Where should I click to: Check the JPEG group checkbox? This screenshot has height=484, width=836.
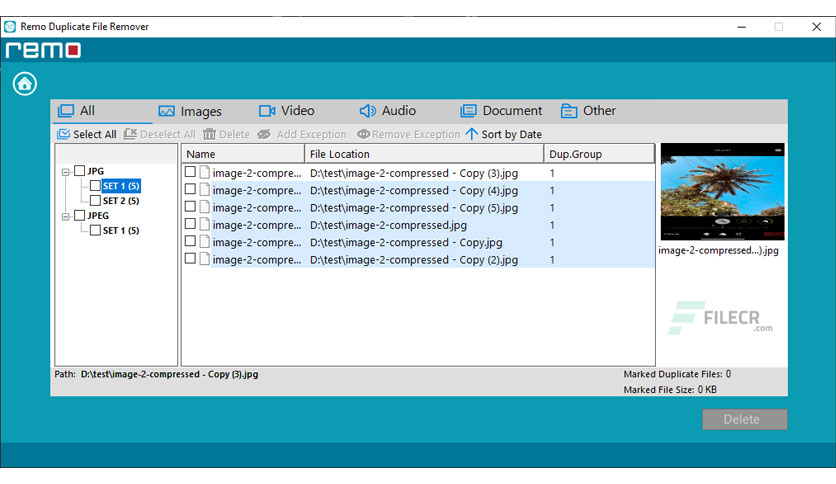click(79, 215)
